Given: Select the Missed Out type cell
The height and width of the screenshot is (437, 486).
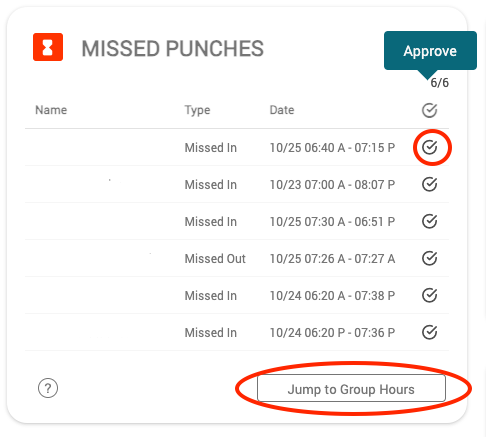Looking at the screenshot, I should click(x=215, y=259).
